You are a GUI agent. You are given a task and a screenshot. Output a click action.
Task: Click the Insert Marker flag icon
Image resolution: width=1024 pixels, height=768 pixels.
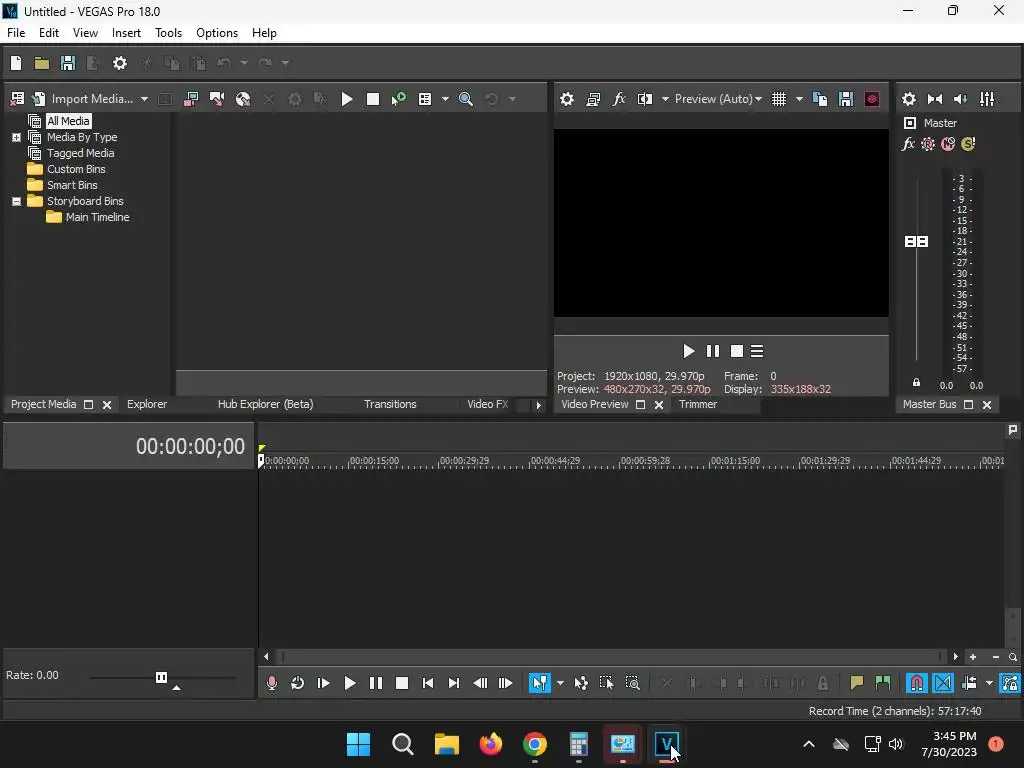pyautogui.click(x=856, y=683)
